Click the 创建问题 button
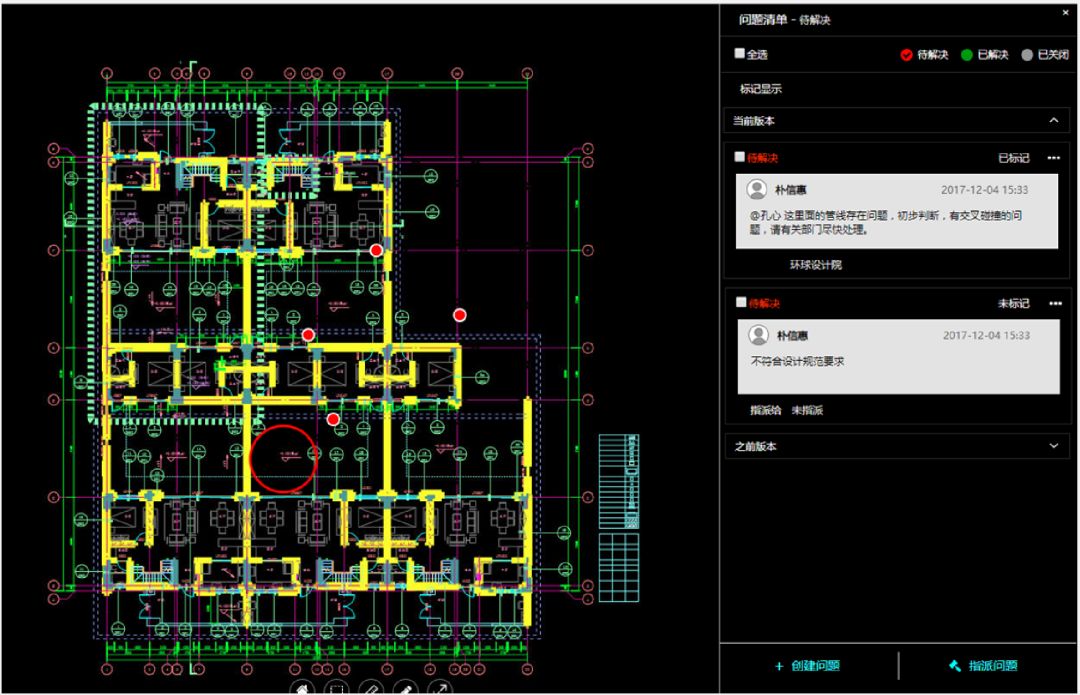This screenshot has width=1080, height=695. 807,666
